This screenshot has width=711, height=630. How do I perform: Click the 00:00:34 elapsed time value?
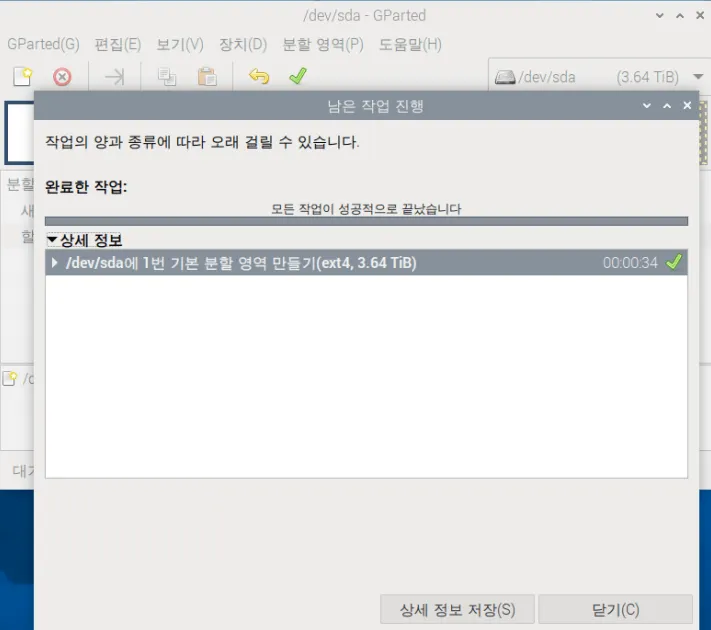630,263
